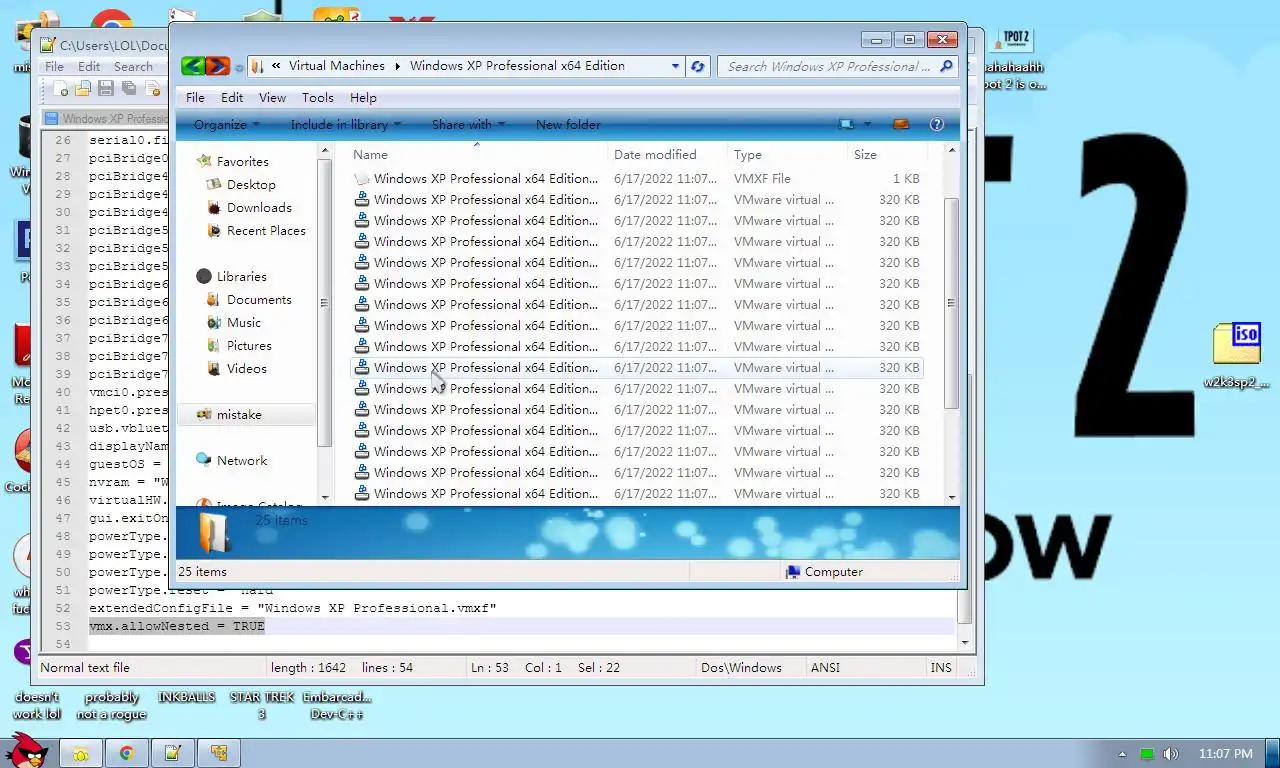
Task: Expand the address bar history dropdown
Action: coord(676,66)
